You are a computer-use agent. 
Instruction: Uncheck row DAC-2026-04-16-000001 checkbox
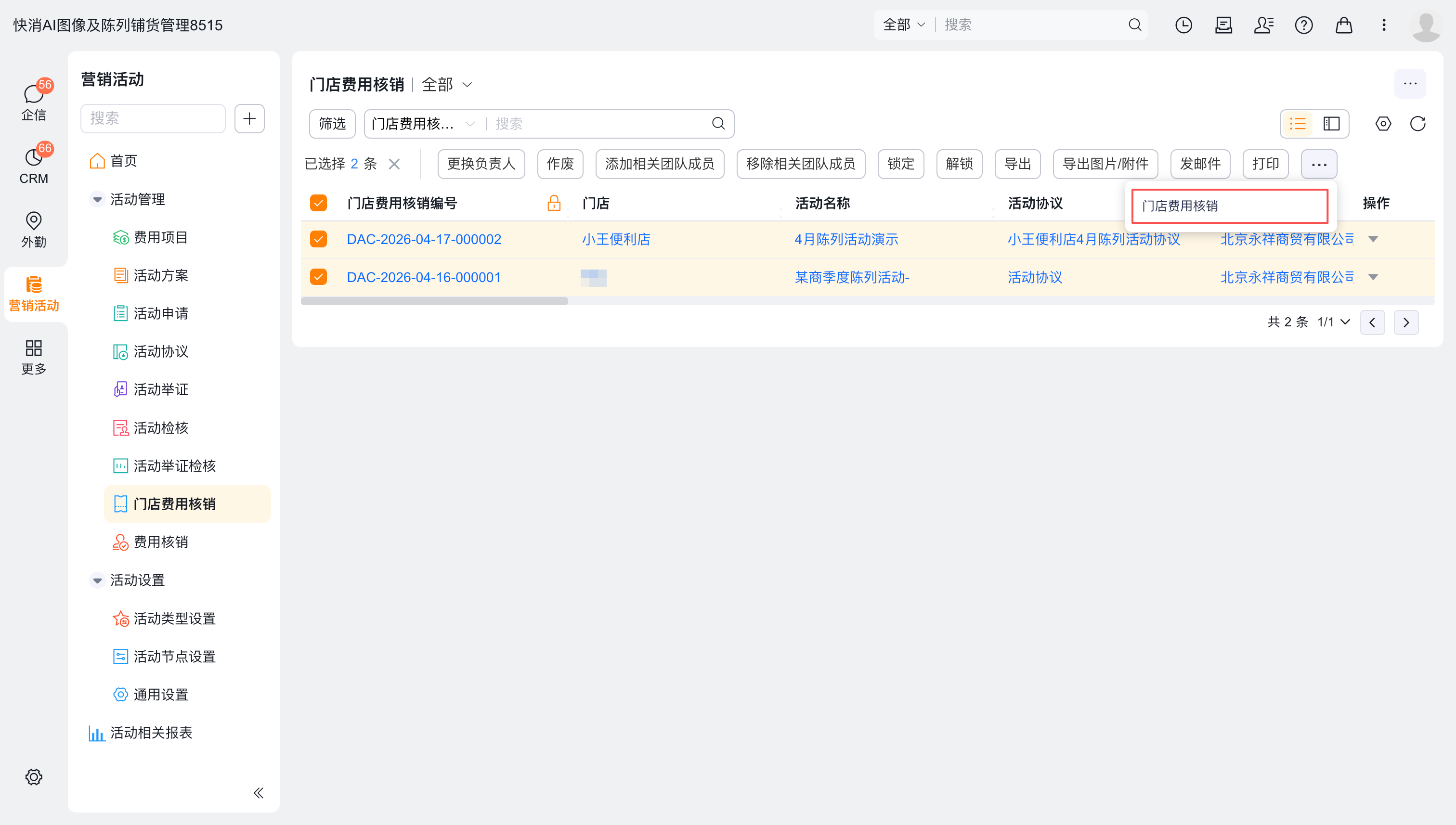[x=319, y=277]
